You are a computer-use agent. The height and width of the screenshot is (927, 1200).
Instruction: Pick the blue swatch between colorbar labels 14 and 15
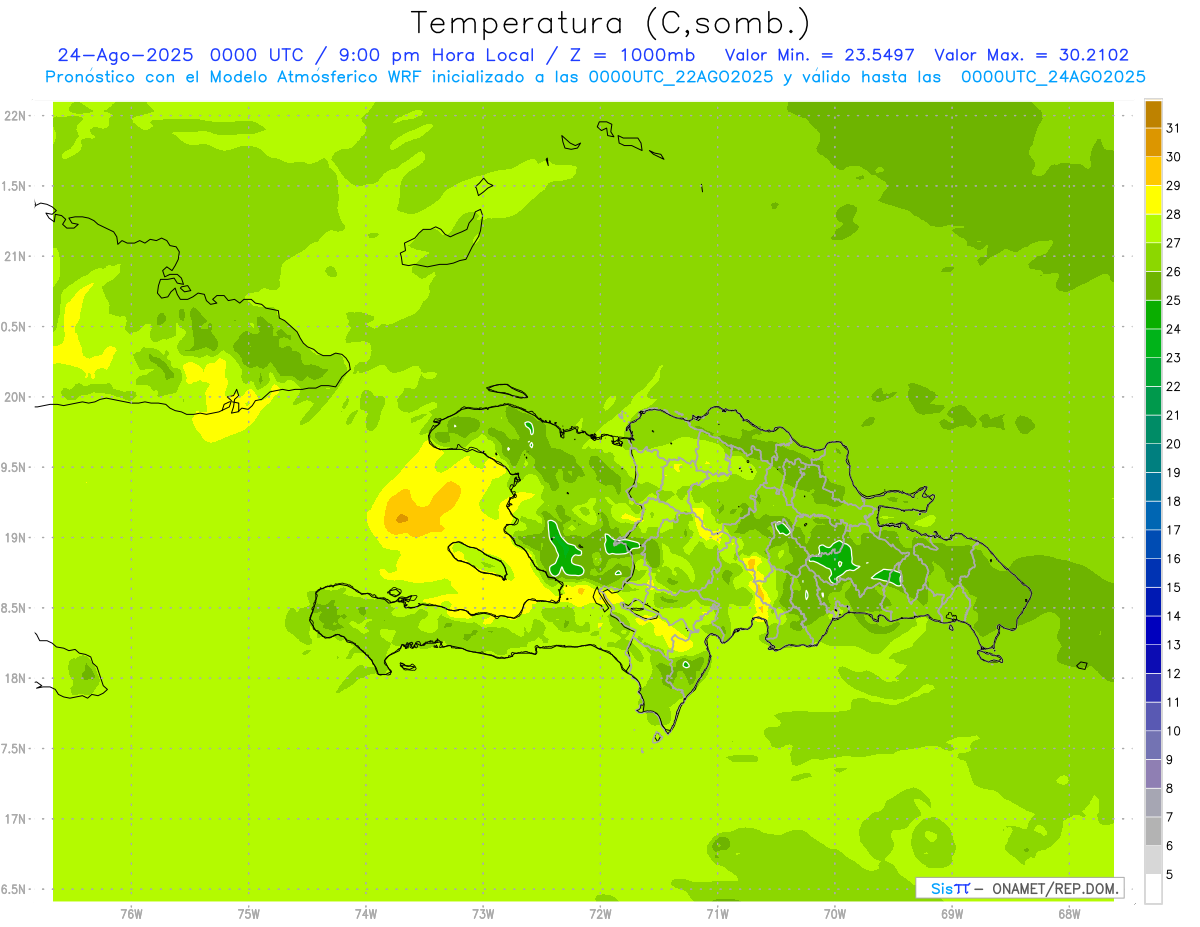(1153, 602)
